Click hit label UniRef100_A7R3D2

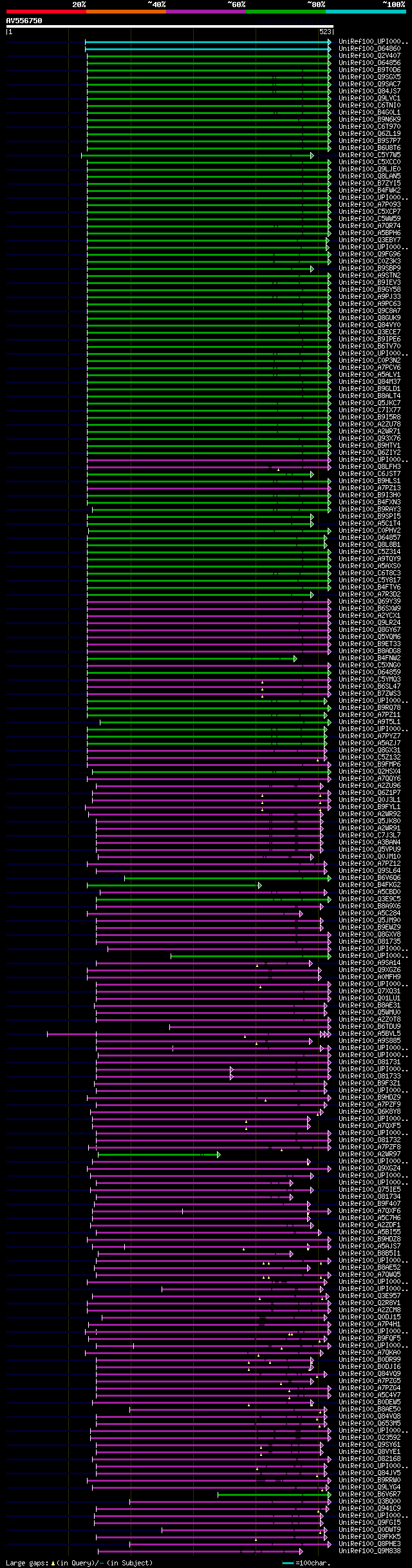(x=370, y=594)
